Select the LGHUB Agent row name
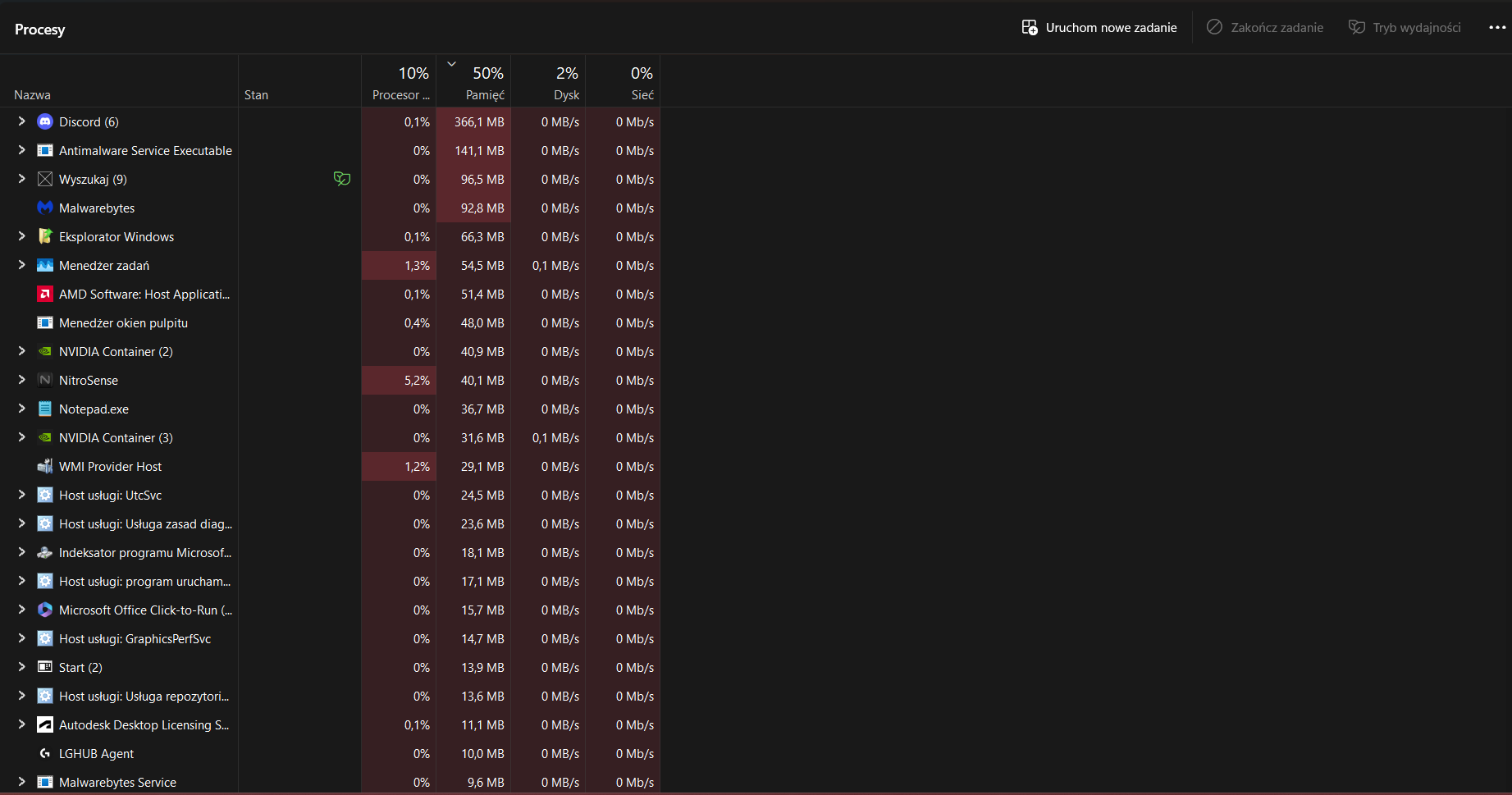Screen dimensions: 1512x795 coord(96,754)
